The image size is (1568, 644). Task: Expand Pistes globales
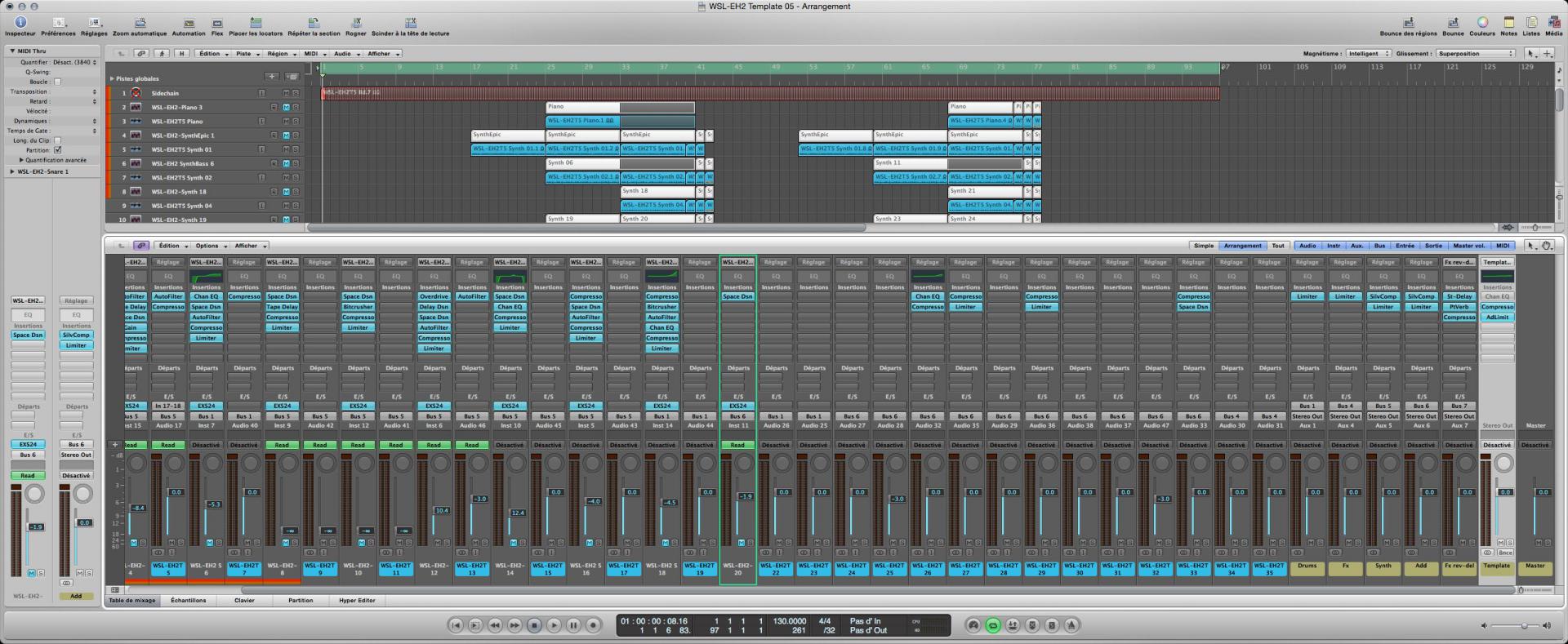point(112,78)
